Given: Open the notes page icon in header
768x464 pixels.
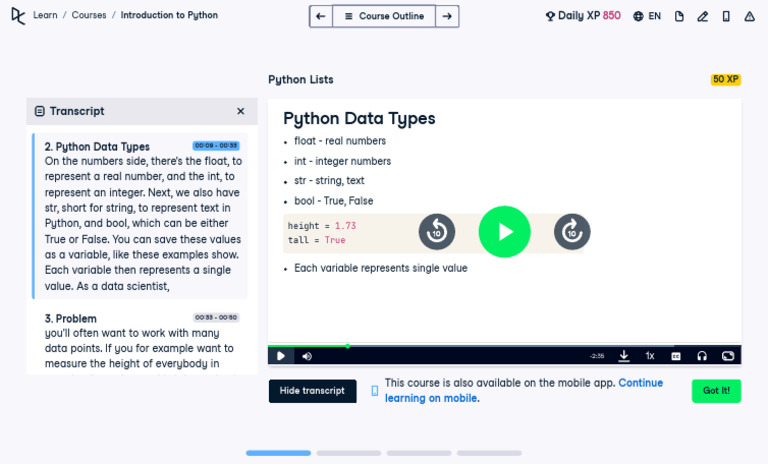Looking at the screenshot, I should (680, 16).
